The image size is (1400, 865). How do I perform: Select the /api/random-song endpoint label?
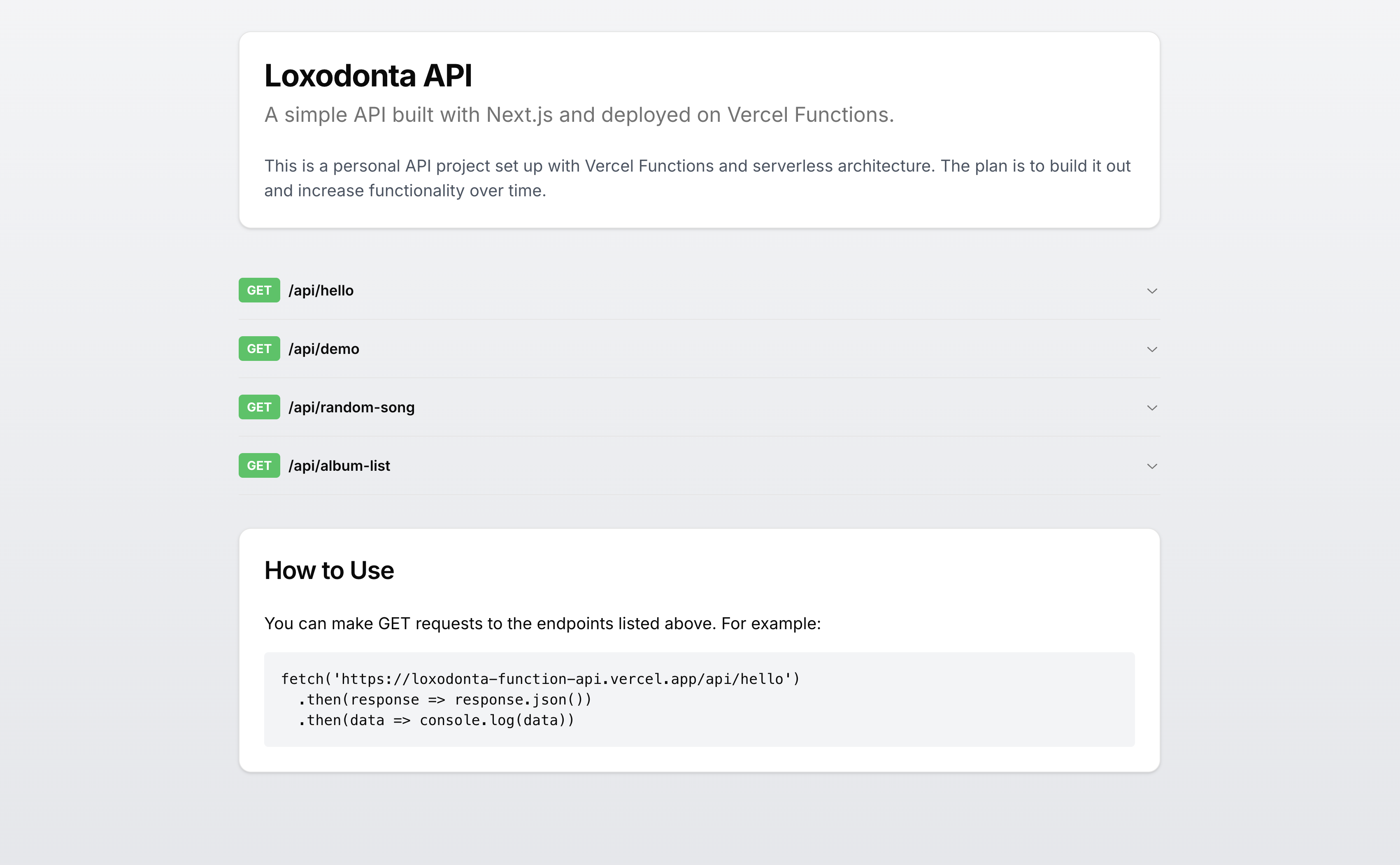pos(351,407)
